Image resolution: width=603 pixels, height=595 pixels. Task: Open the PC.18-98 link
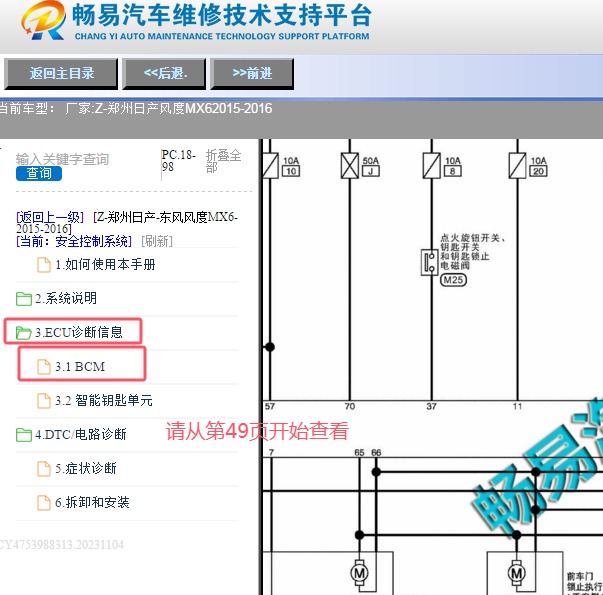click(x=179, y=161)
